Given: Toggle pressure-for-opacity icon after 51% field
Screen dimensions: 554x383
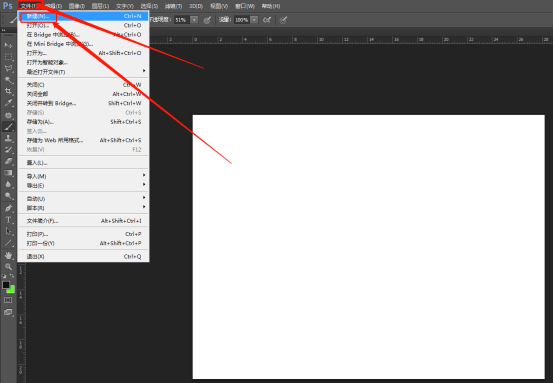Looking at the screenshot, I should (207, 20).
